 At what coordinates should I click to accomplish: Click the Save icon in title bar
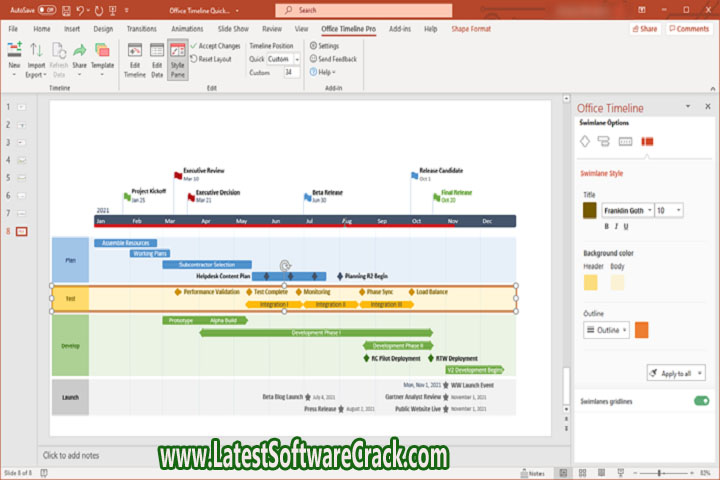(x=66, y=10)
